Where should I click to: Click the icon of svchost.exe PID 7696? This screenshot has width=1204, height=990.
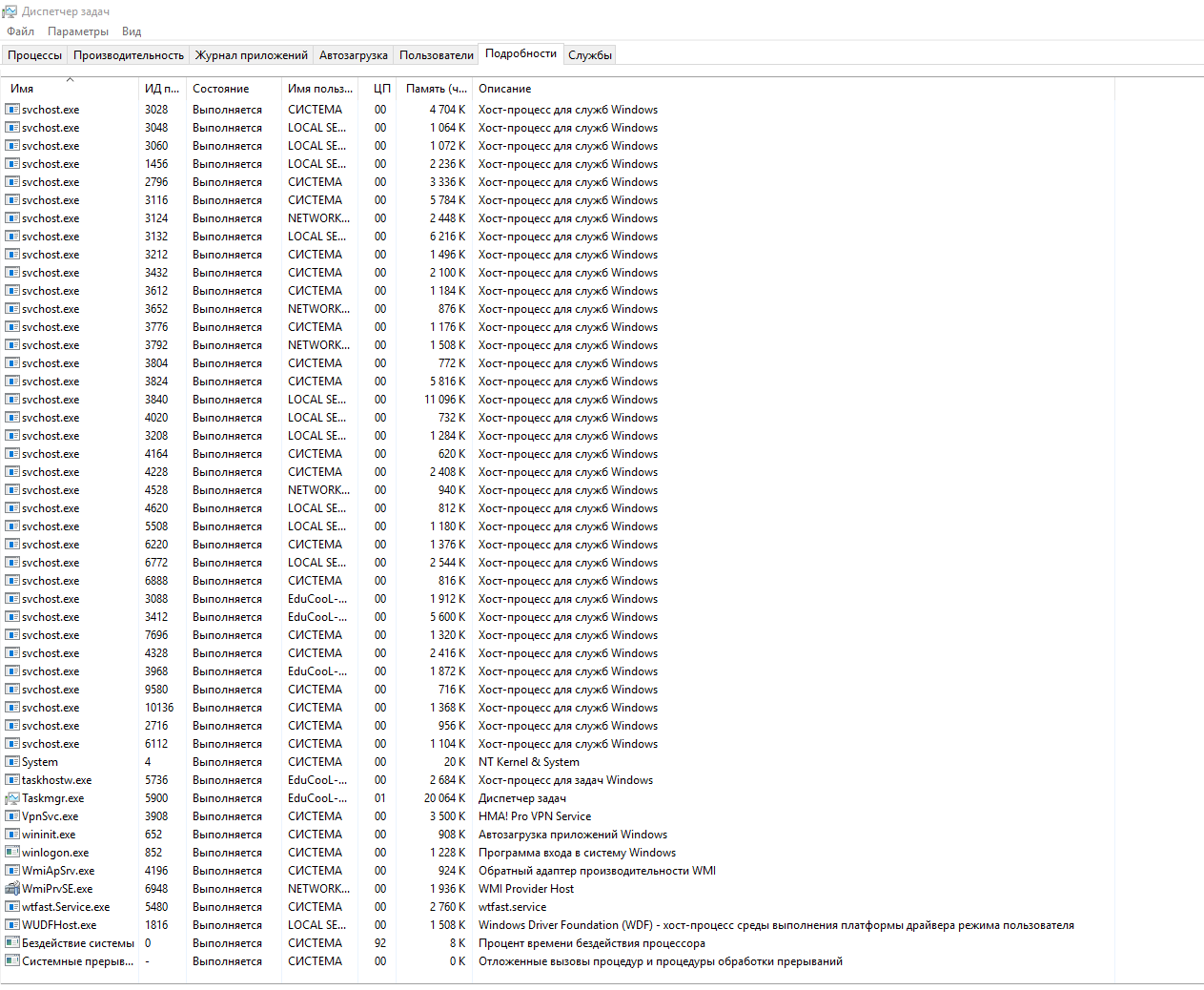[x=12, y=635]
